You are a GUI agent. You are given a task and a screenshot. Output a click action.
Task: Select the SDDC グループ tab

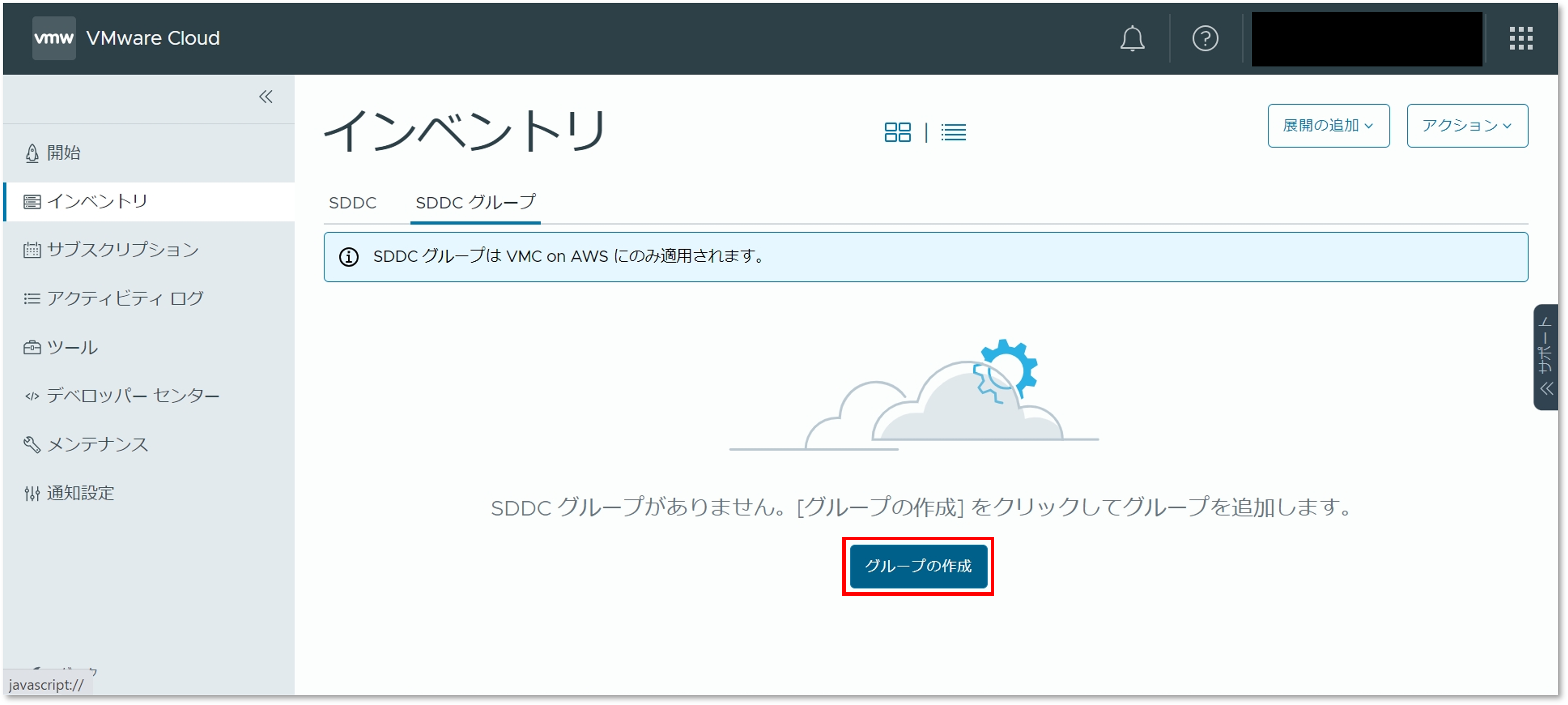(x=476, y=203)
